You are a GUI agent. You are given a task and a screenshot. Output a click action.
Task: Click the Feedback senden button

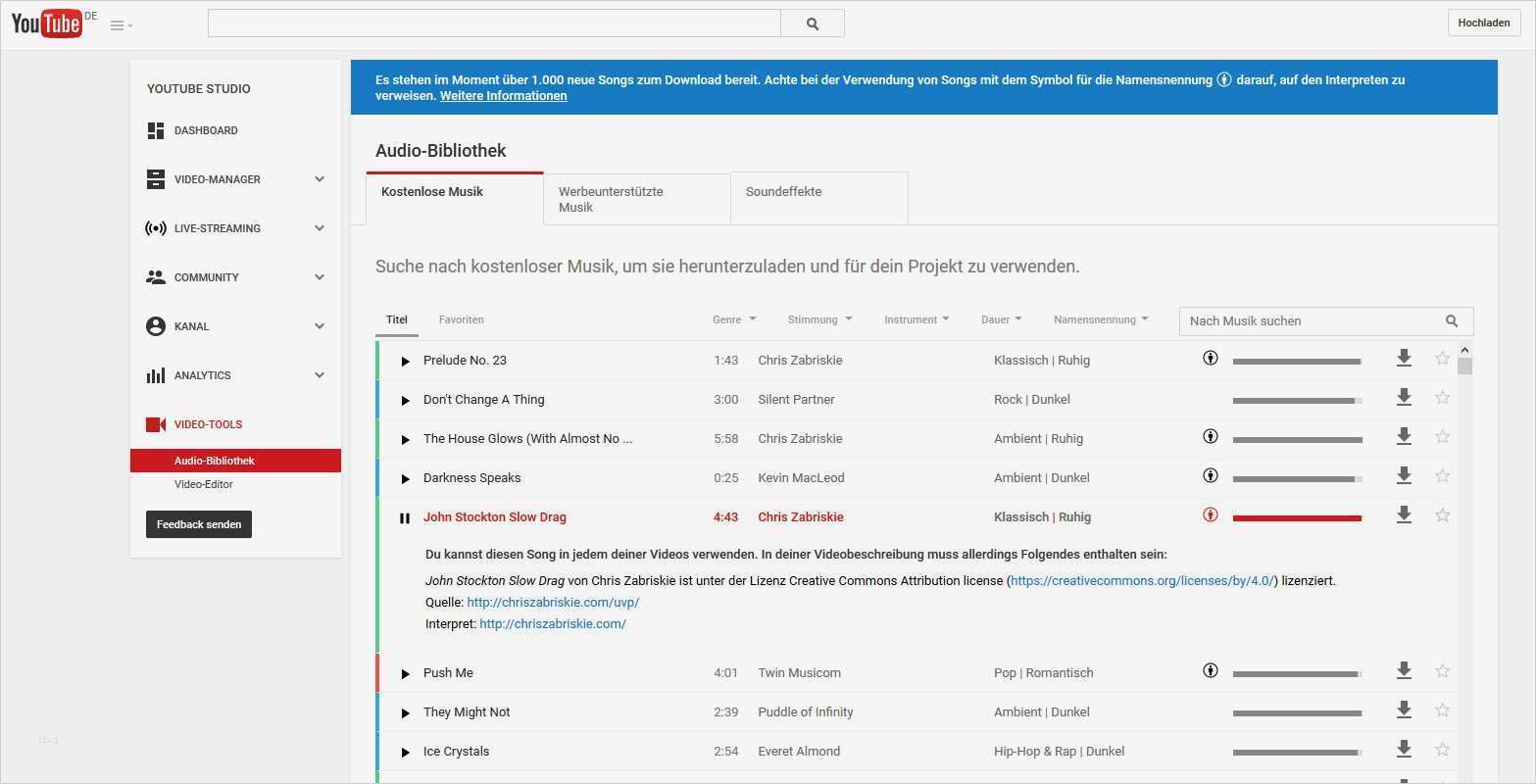coord(199,524)
